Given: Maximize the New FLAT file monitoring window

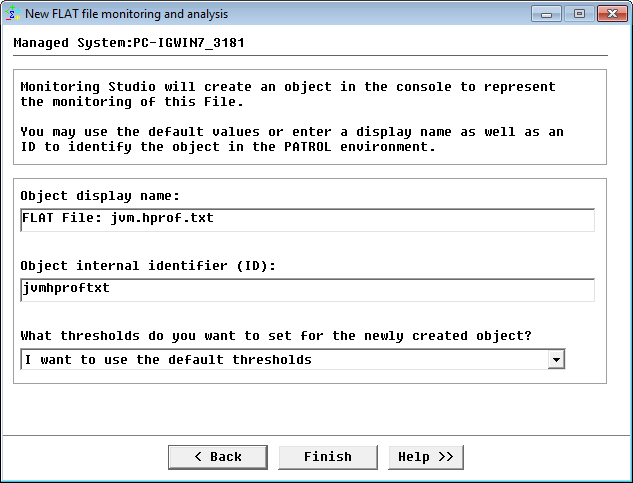Looking at the screenshot, I should [577, 14].
